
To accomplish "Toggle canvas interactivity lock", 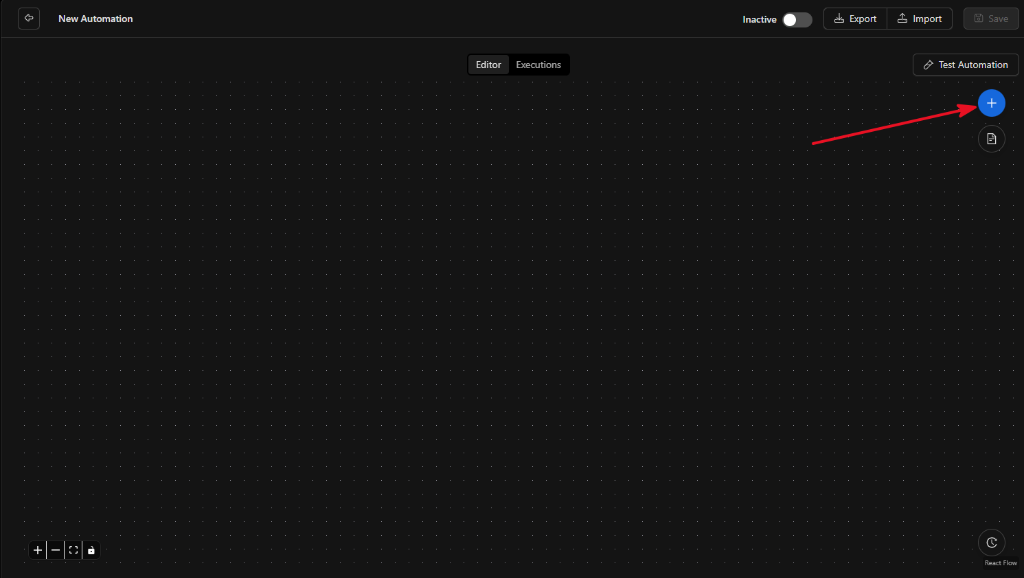I will [91, 551].
